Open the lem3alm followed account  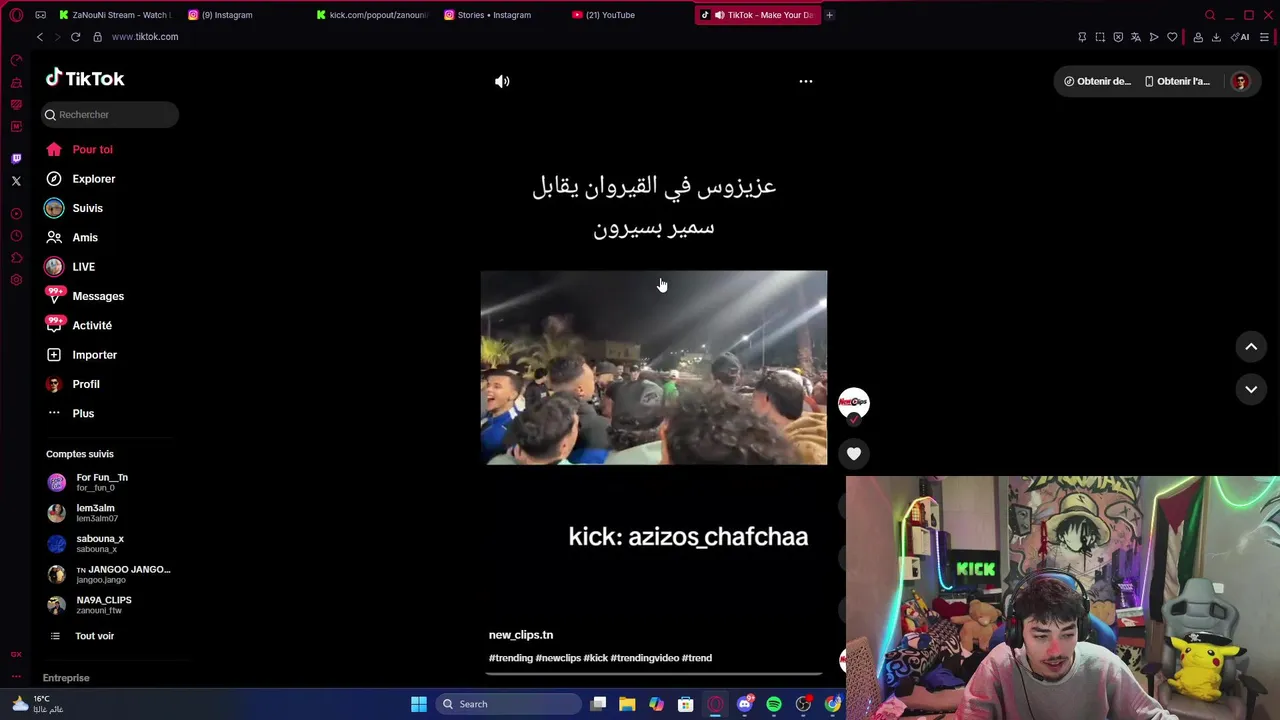click(82, 513)
